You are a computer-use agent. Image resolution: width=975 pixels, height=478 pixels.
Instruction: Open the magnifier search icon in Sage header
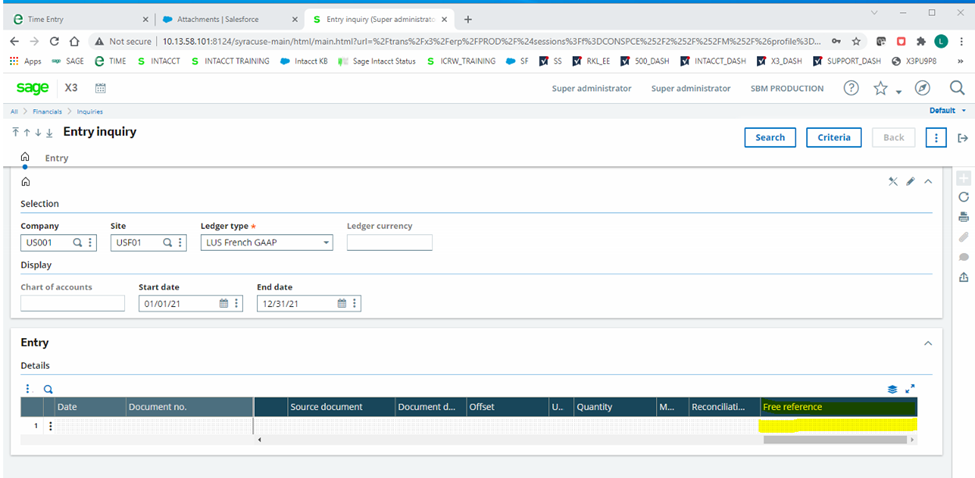(x=956, y=88)
